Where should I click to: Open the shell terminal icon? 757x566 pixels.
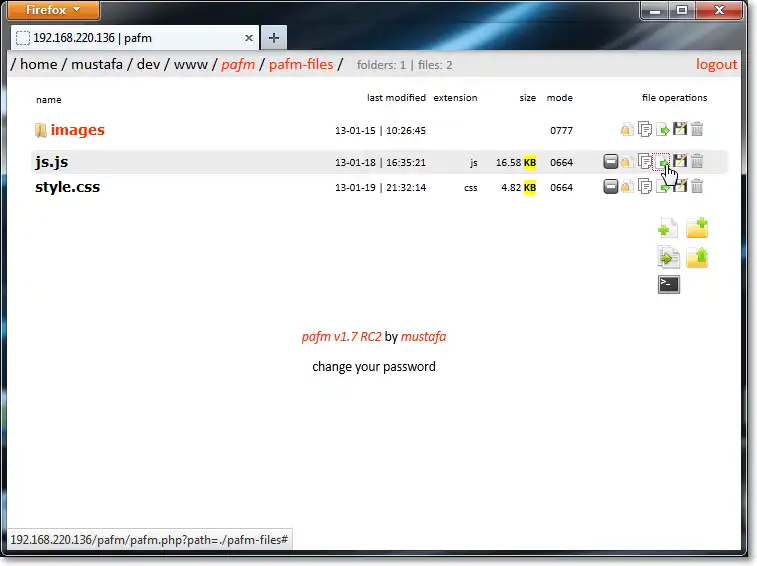(x=669, y=284)
